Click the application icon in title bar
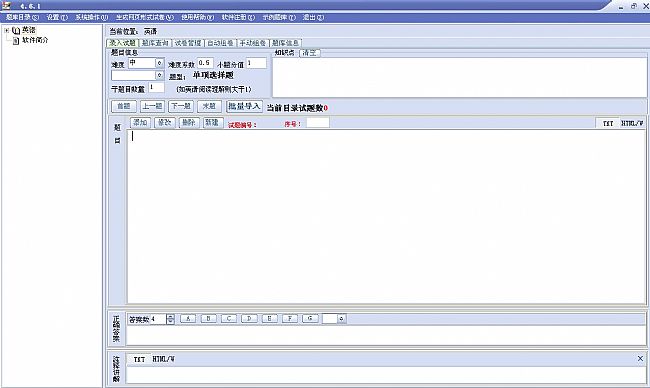Screen dimensions: 650x388 pyautogui.click(x=6, y=6)
